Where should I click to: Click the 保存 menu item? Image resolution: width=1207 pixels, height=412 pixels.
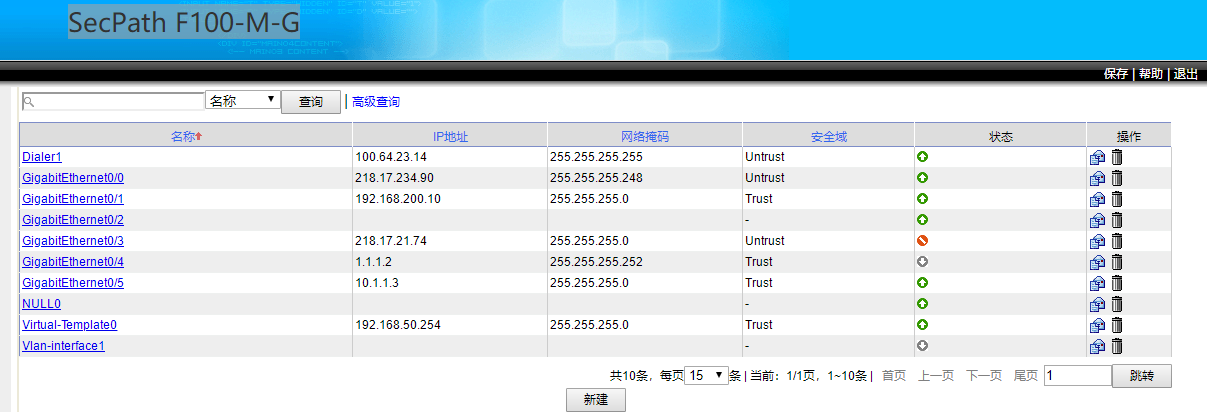pos(1116,74)
